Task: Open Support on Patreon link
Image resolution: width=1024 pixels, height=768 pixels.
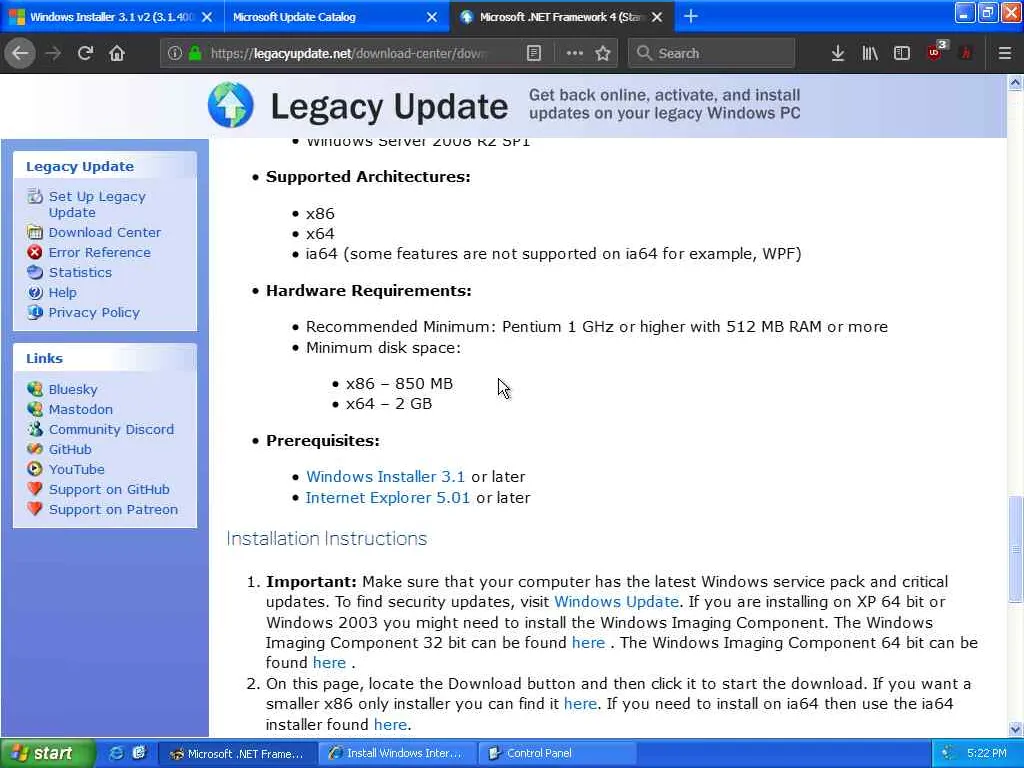Action: pos(113,509)
